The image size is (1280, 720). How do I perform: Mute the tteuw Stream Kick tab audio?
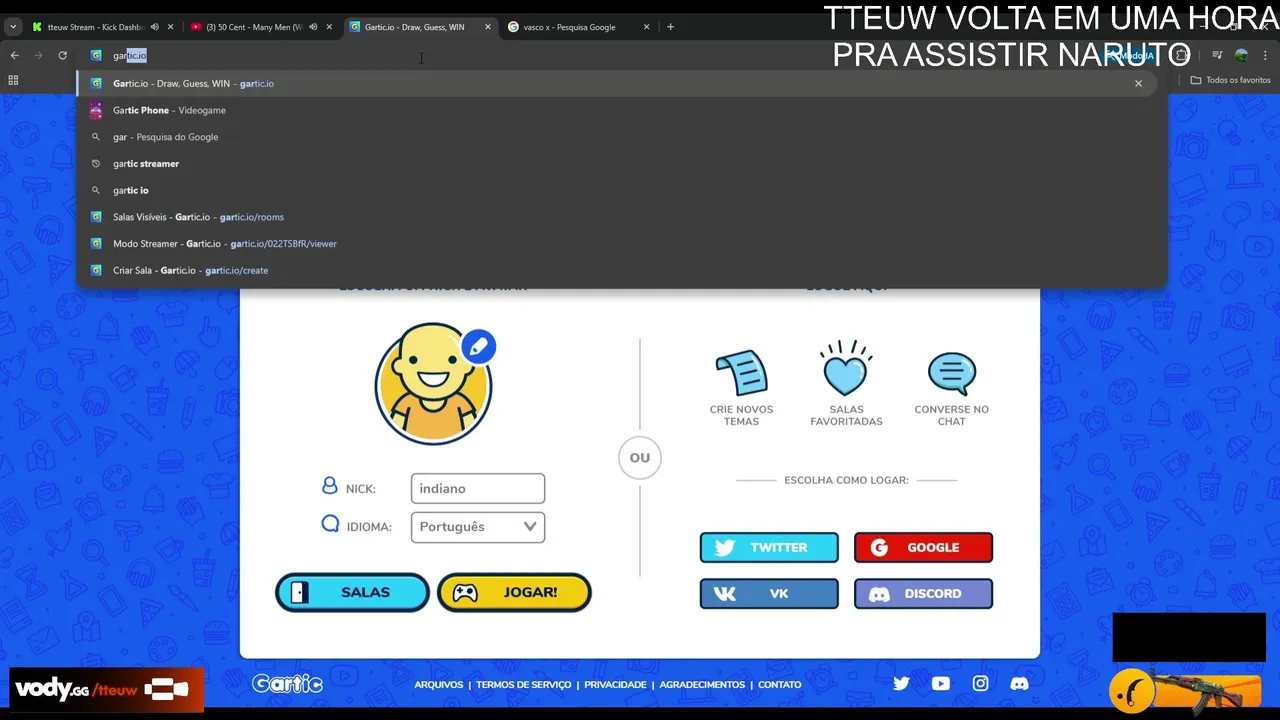154,27
